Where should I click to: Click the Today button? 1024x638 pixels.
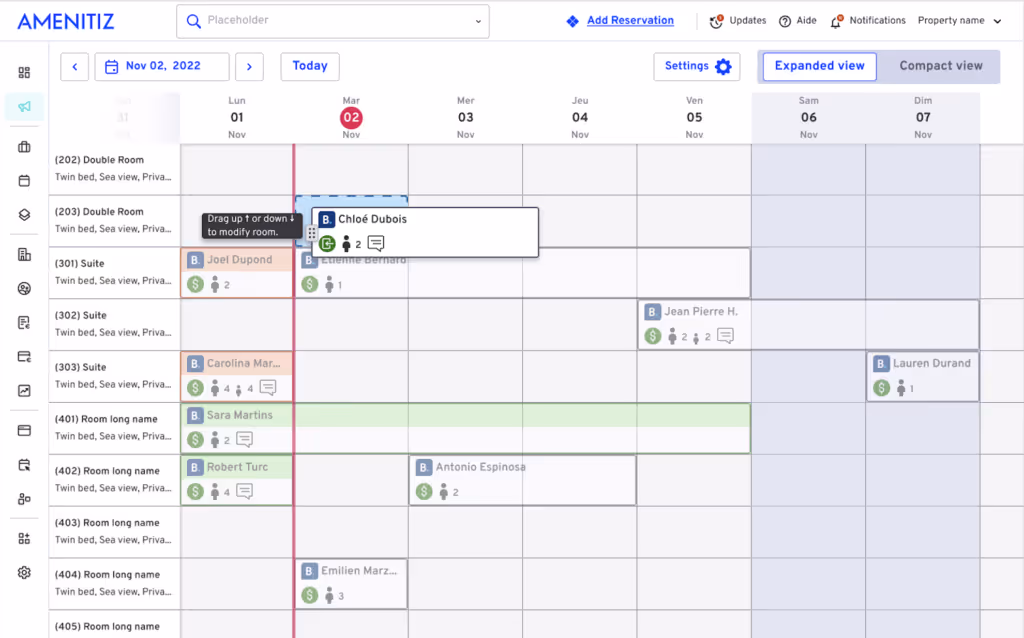tap(310, 67)
